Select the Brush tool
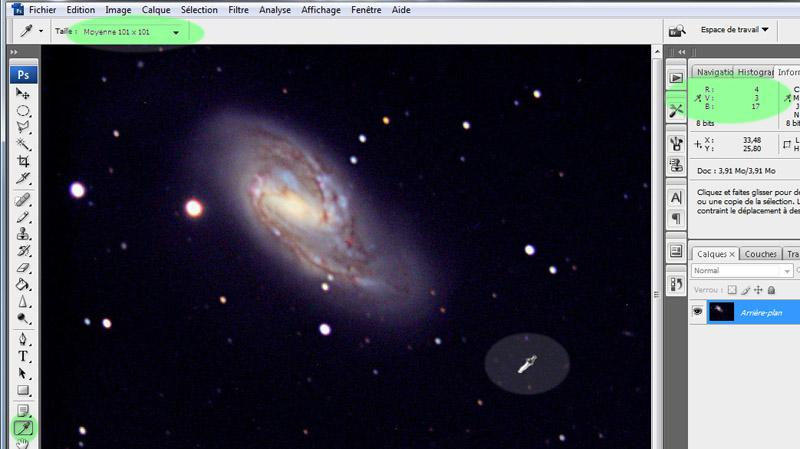This screenshot has width=800, height=449. [22, 217]
